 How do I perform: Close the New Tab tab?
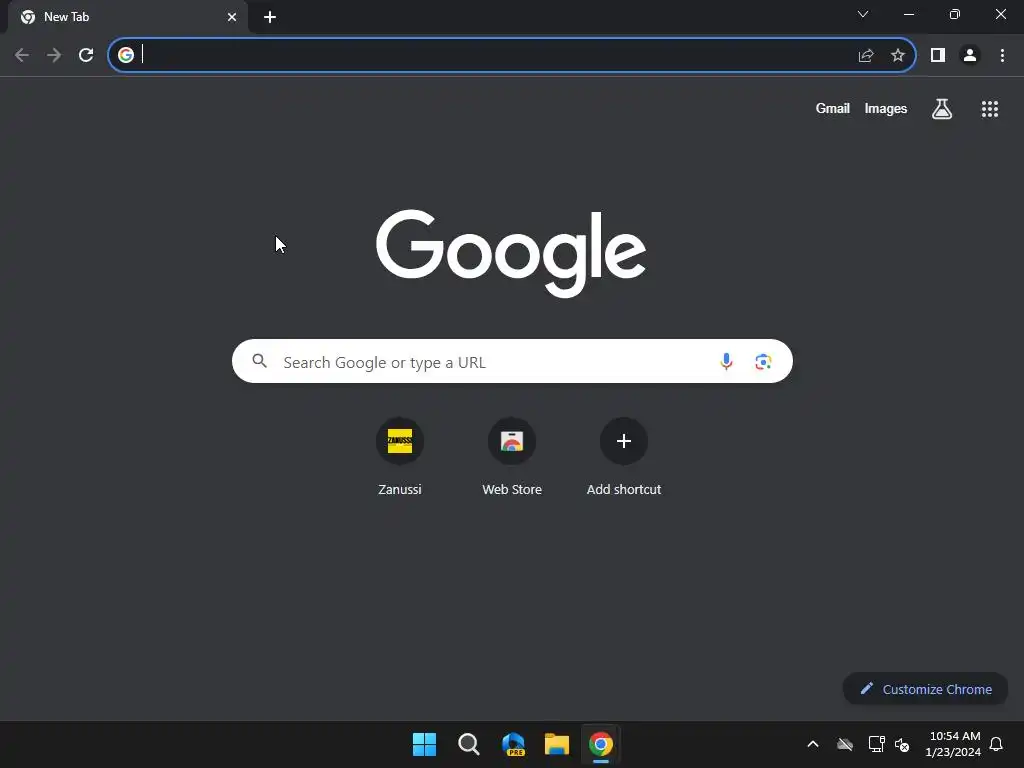pos(232,17)
